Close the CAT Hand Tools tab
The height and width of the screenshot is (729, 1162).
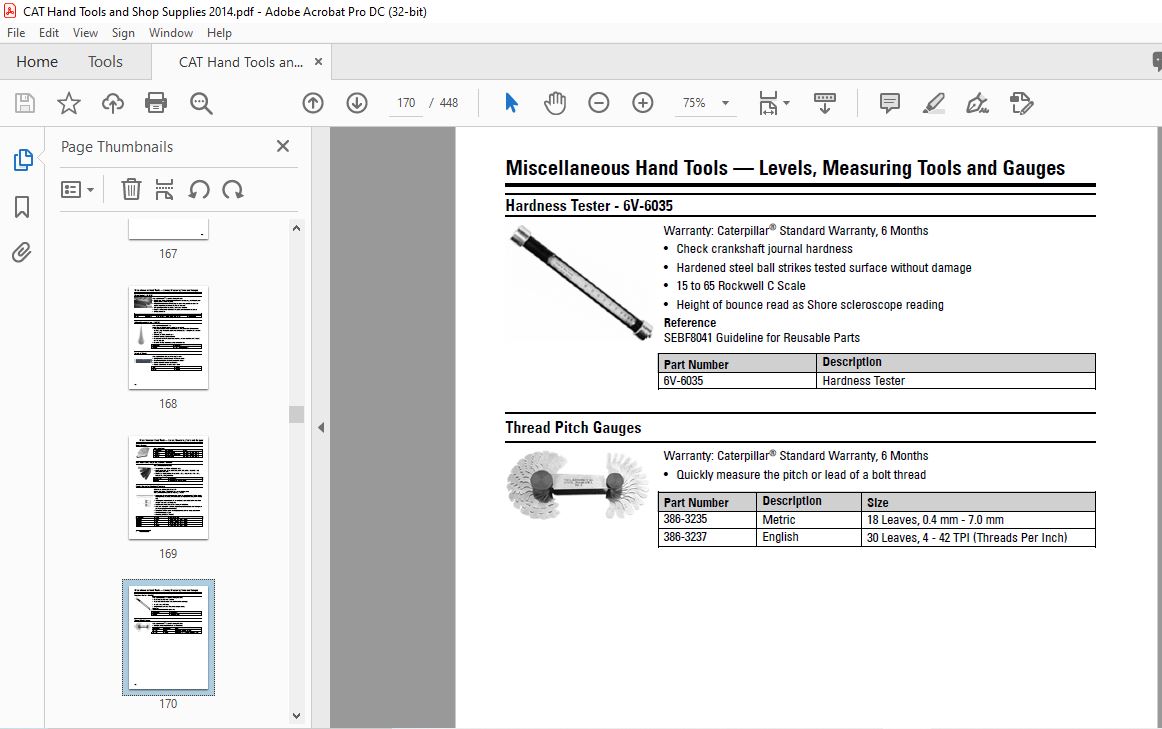pyautogui.click(x=318, y=61)
